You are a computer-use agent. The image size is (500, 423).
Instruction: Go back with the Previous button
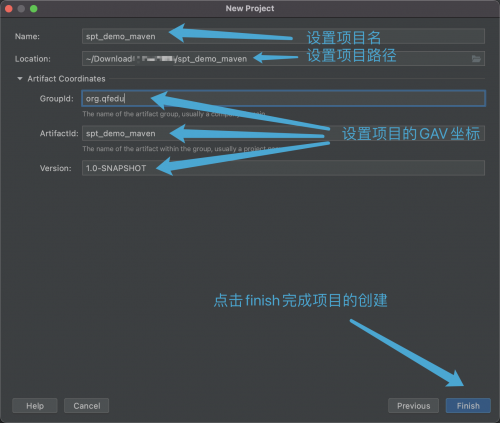click(x=413, y=406)
